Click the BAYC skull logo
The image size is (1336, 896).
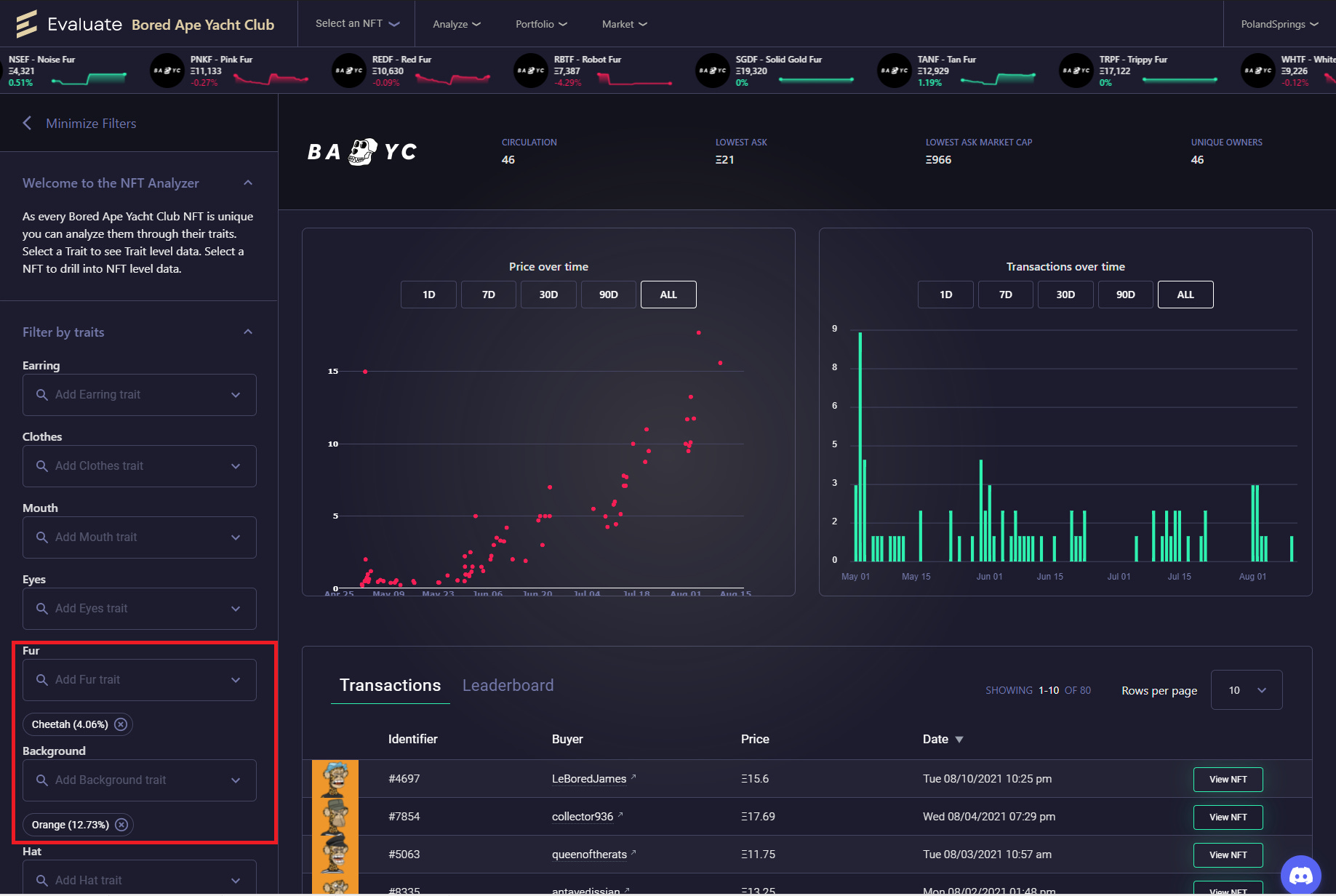click(363, 152)
